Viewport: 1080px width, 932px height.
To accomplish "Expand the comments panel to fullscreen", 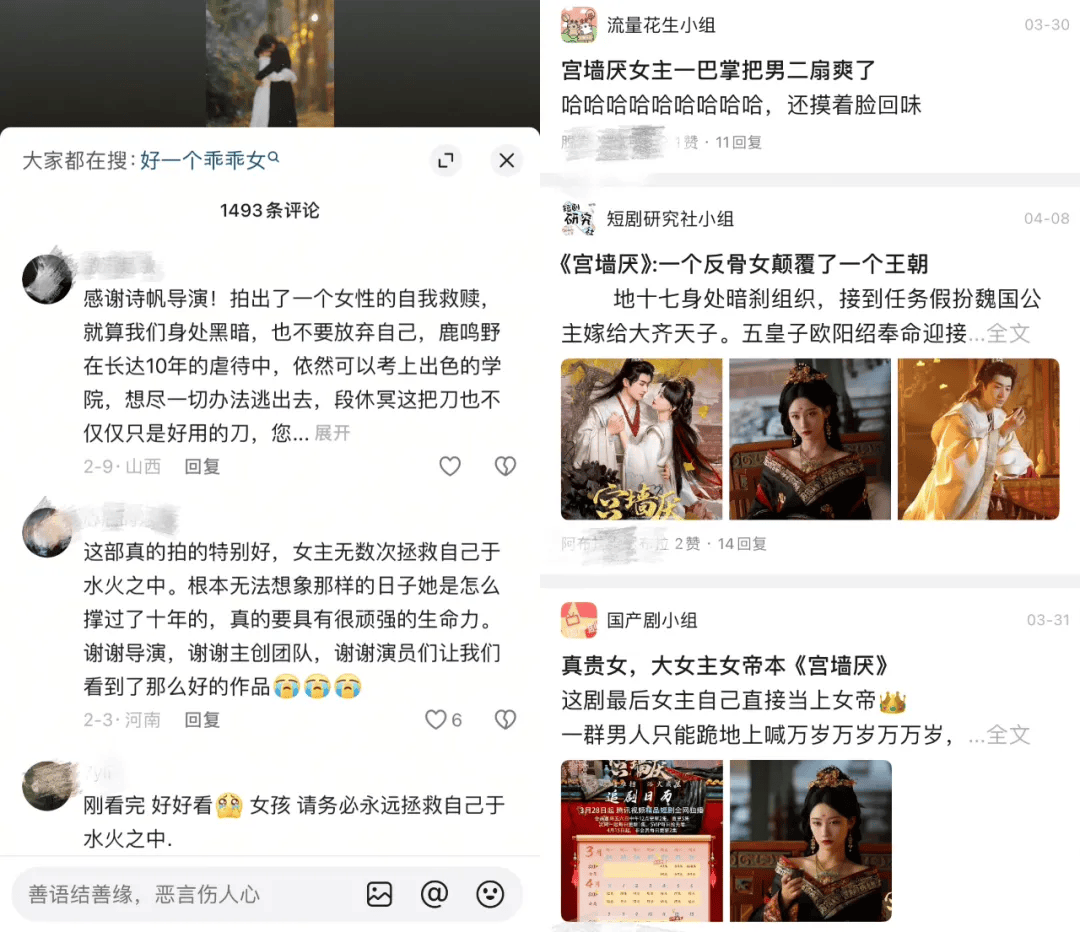I will tap(446, 160).
